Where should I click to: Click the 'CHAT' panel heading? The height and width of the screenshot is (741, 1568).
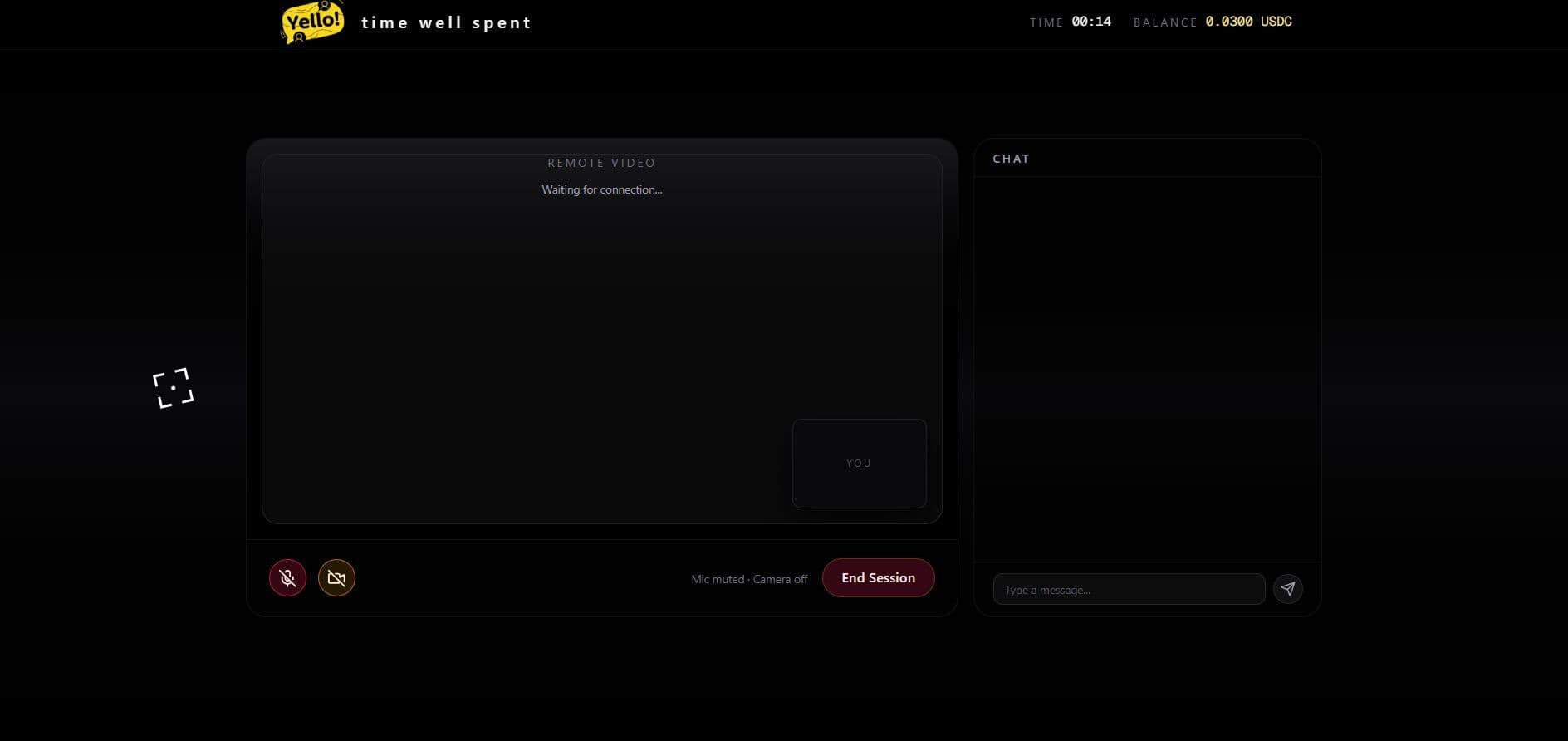pos(1011,159)
